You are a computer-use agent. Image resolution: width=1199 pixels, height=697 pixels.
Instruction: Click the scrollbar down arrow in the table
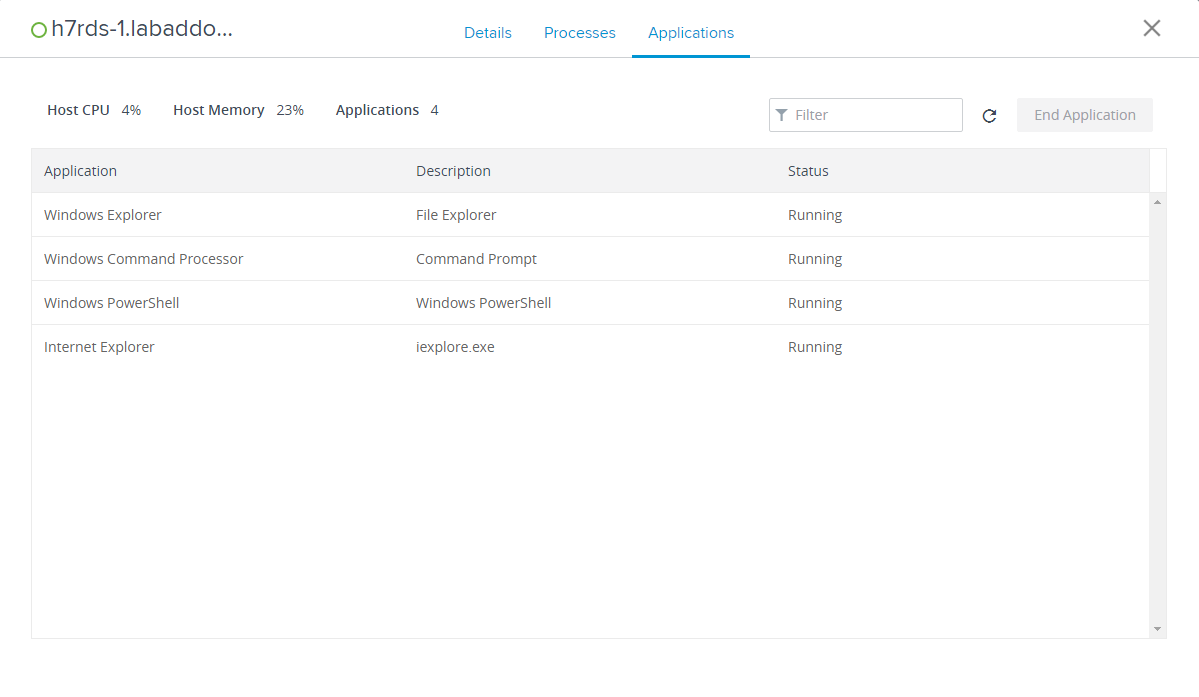pos(1158,629)
